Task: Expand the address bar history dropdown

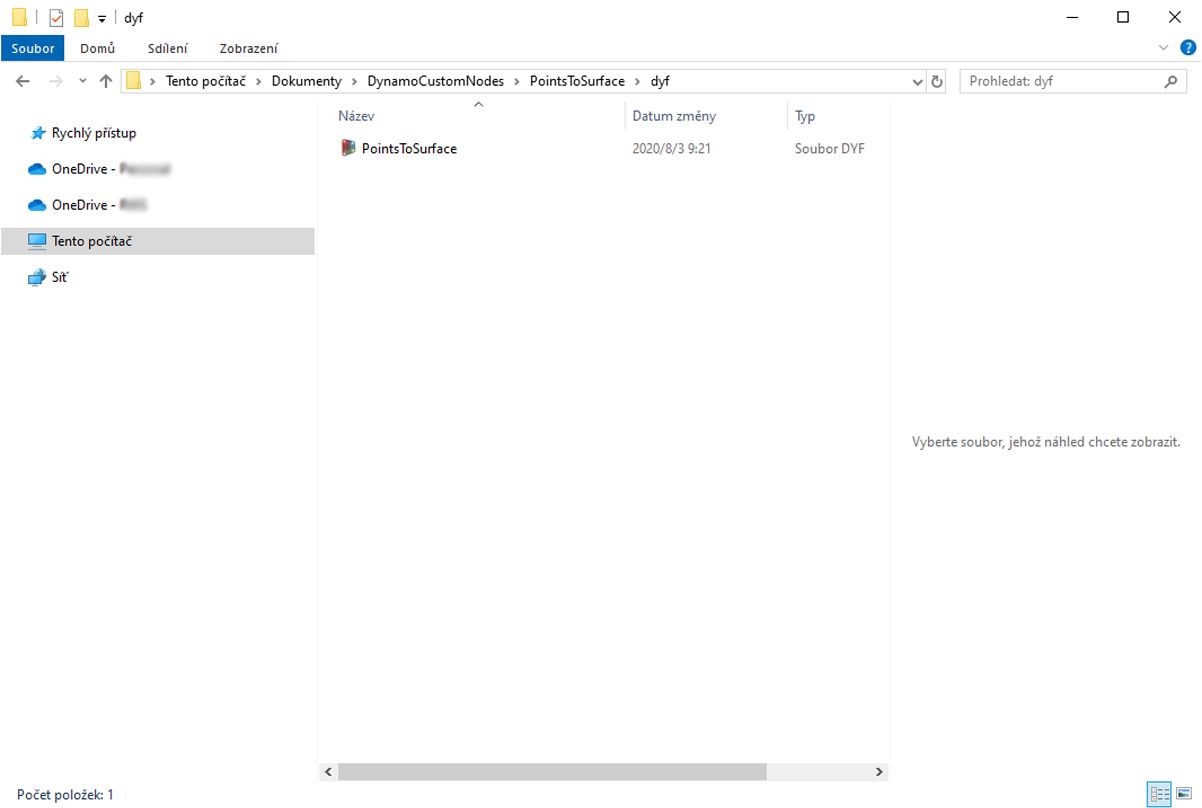Action: point(918,82)
